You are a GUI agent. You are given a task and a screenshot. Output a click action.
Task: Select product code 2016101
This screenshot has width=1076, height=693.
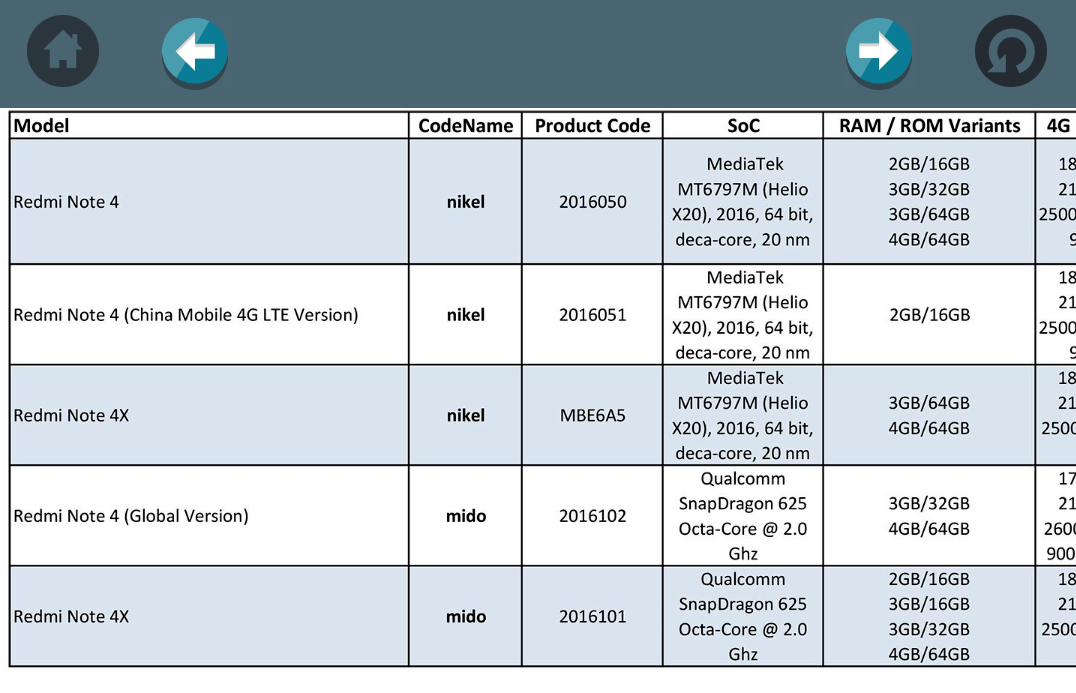[x=592, y=617]
